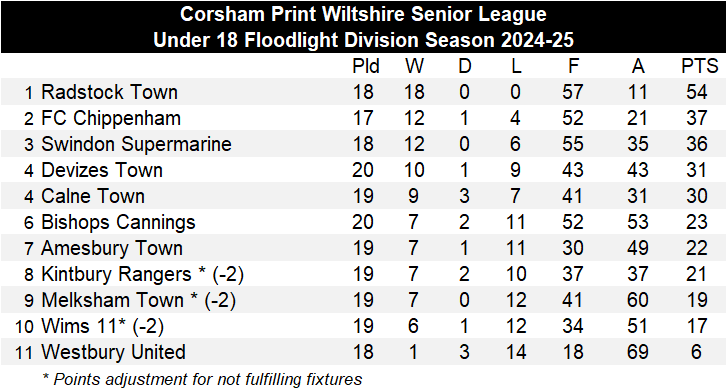Select the Wims 11* (-2) entry
The image size is (726, 391).
102,326
